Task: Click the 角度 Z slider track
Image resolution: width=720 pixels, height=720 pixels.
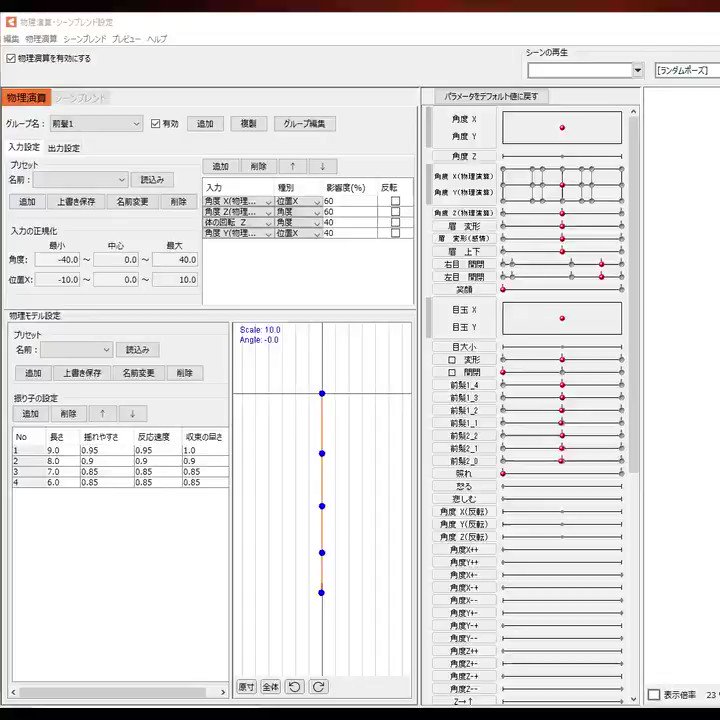Action: tap(562, 156)
